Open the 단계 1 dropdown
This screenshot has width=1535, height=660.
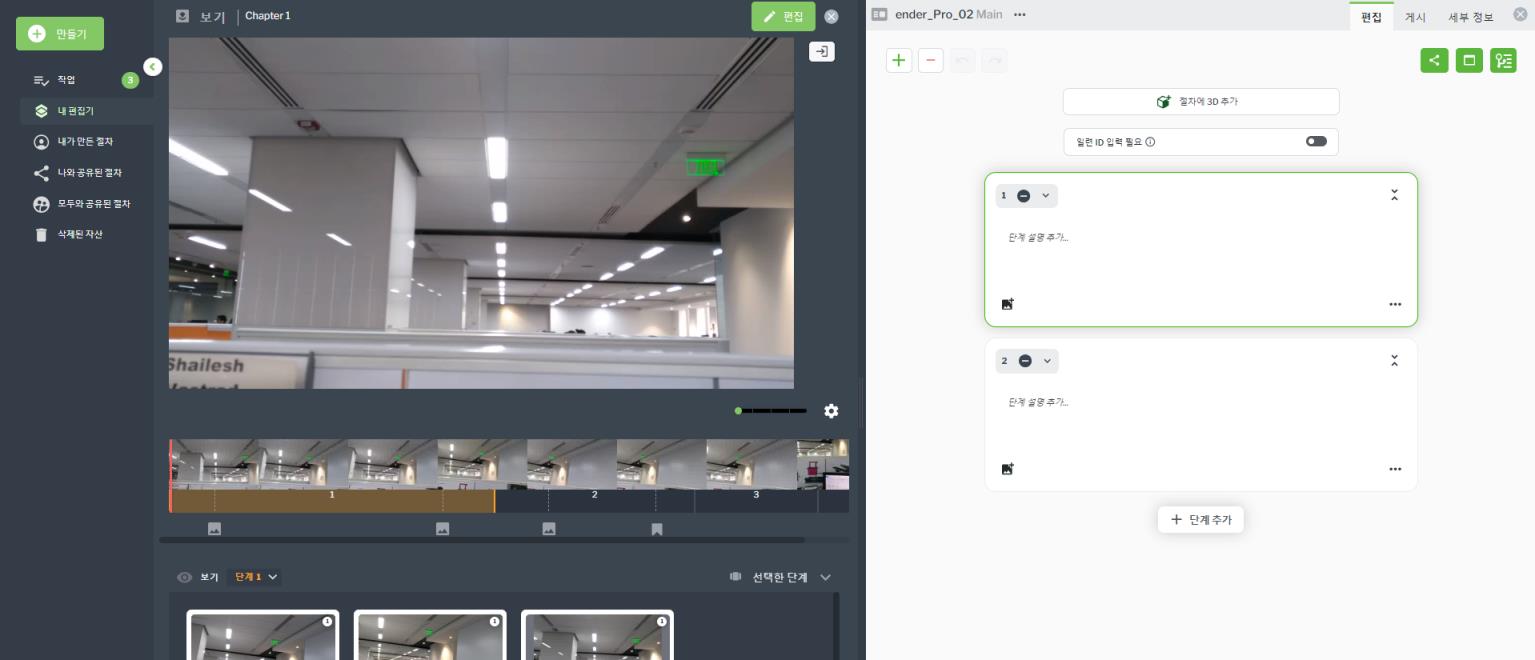pos(256,577)
